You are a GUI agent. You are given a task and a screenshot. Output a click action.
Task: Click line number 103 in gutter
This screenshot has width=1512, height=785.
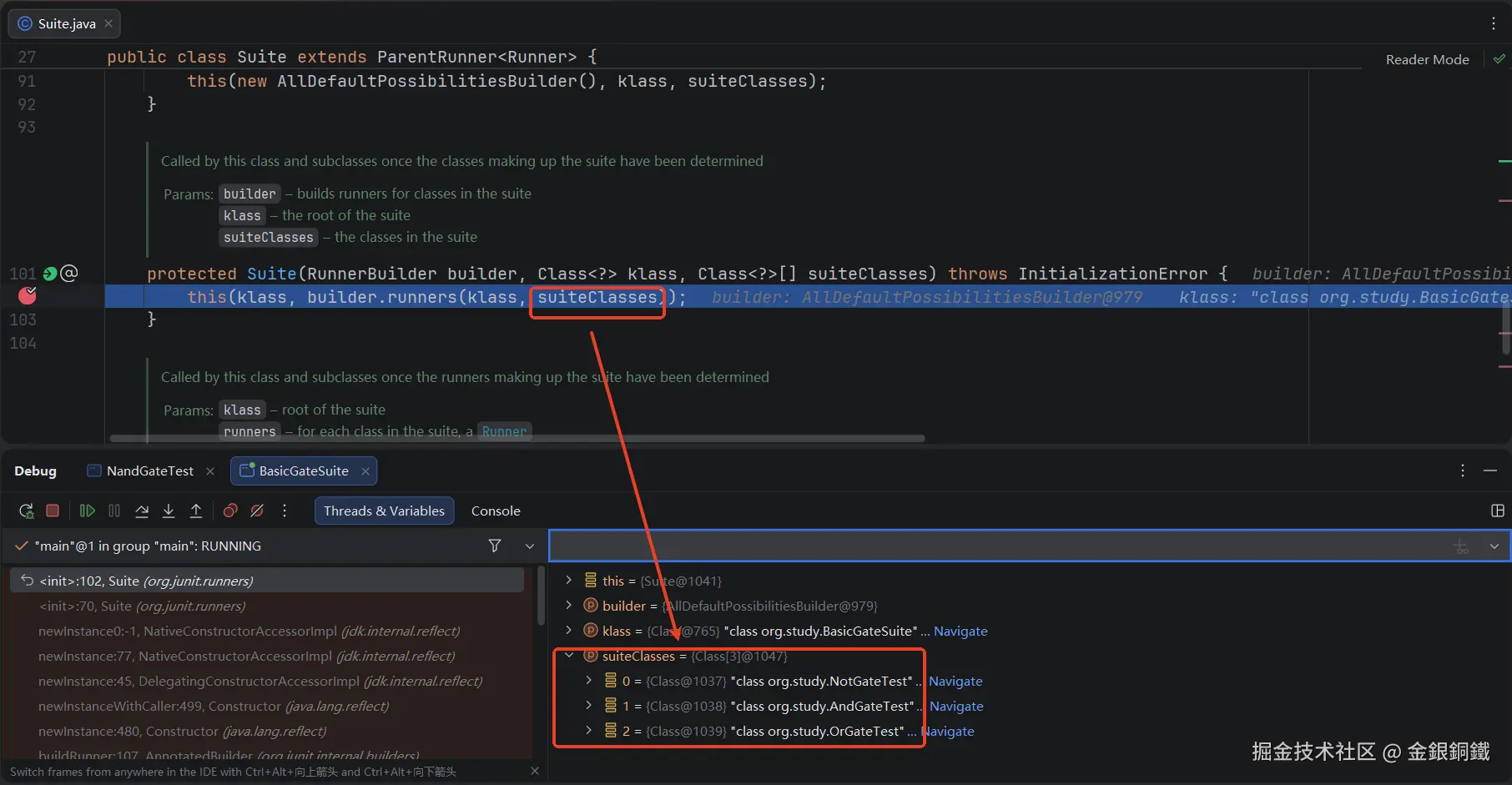click(x=23, y=320)
